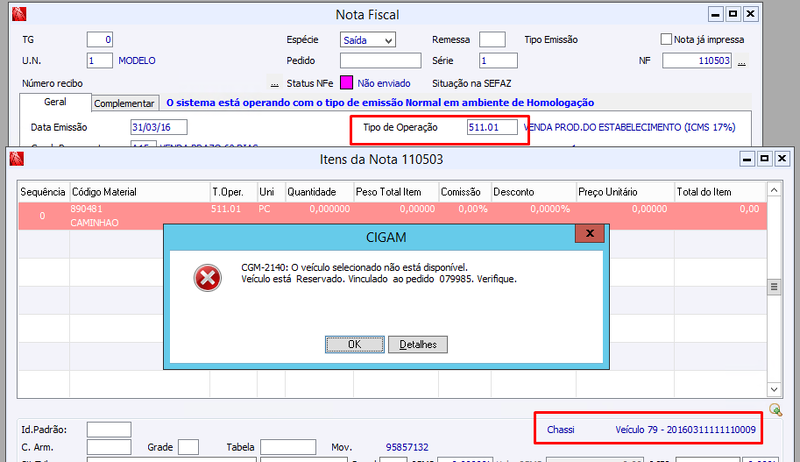
Task: Click the magnifier search icon below the grid
Action: [x=776, y=409]
